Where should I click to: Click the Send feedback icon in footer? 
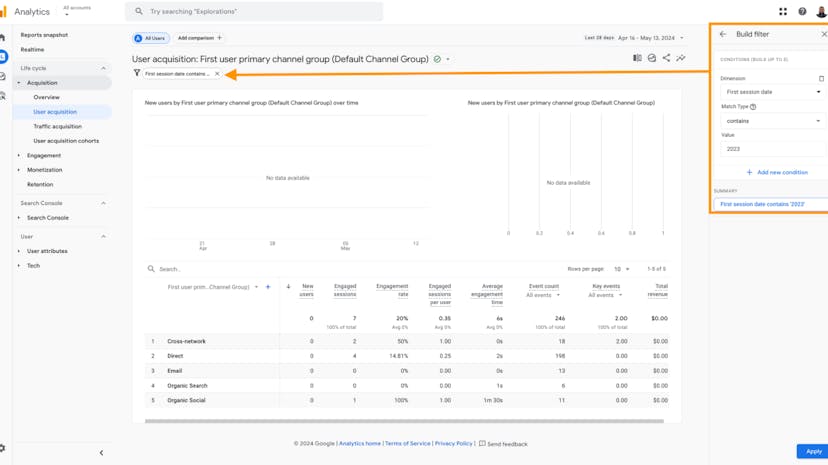tap(482, 444)
